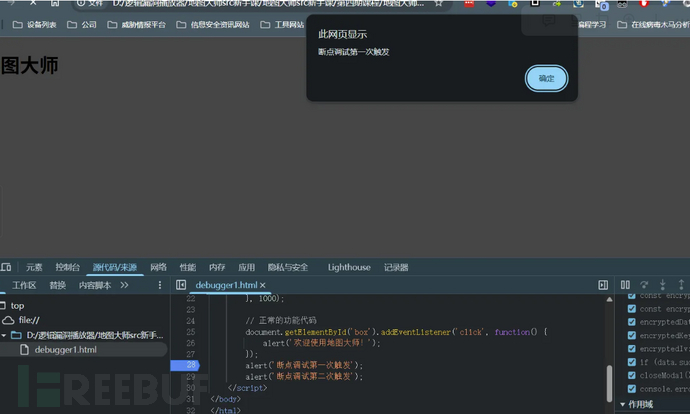The width and height of the screenshot is (690, 414).
Task: Toggle the console.error breakpoint checkbox
Action: tap(631, 388)
